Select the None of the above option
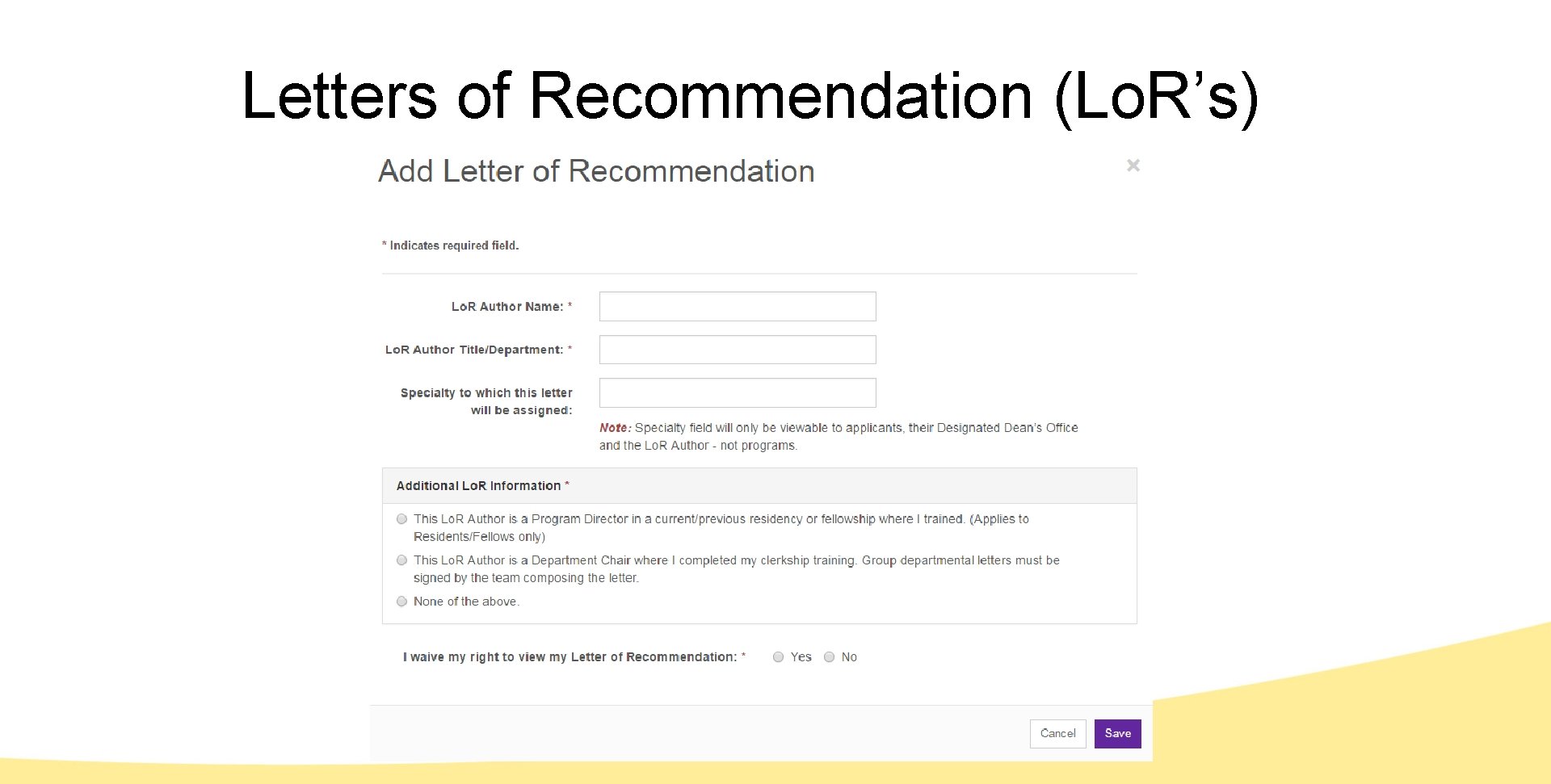 [x=401, y=602]
